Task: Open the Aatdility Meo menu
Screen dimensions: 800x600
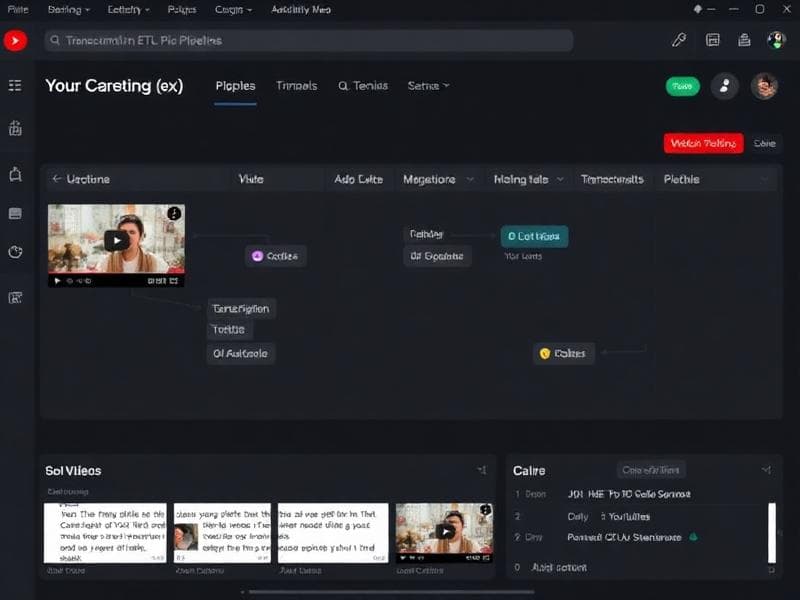Action: tap(301, 10)
